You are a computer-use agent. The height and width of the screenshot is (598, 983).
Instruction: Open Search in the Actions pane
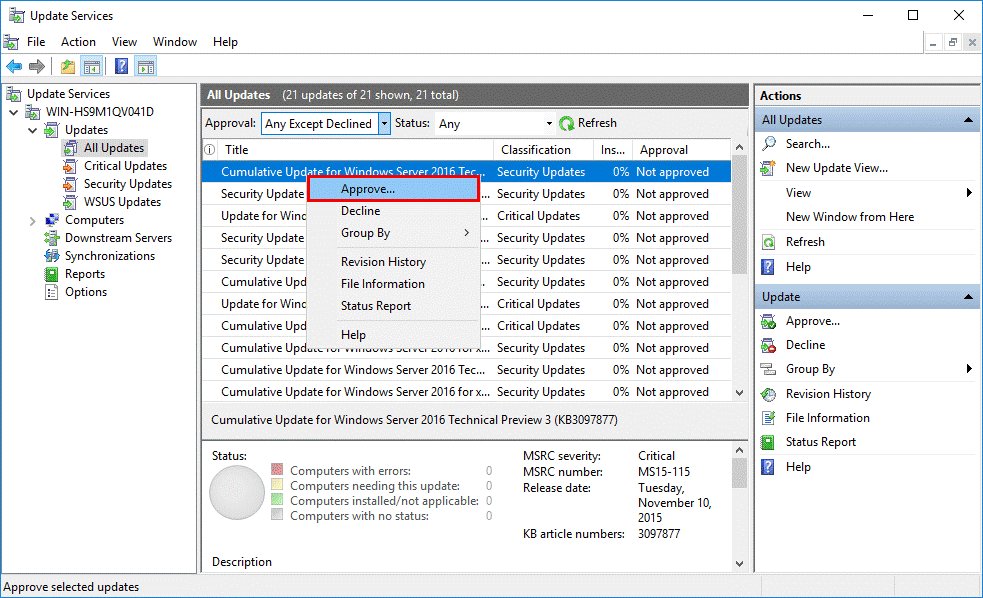pyautogui.click(x=807, y=144)
